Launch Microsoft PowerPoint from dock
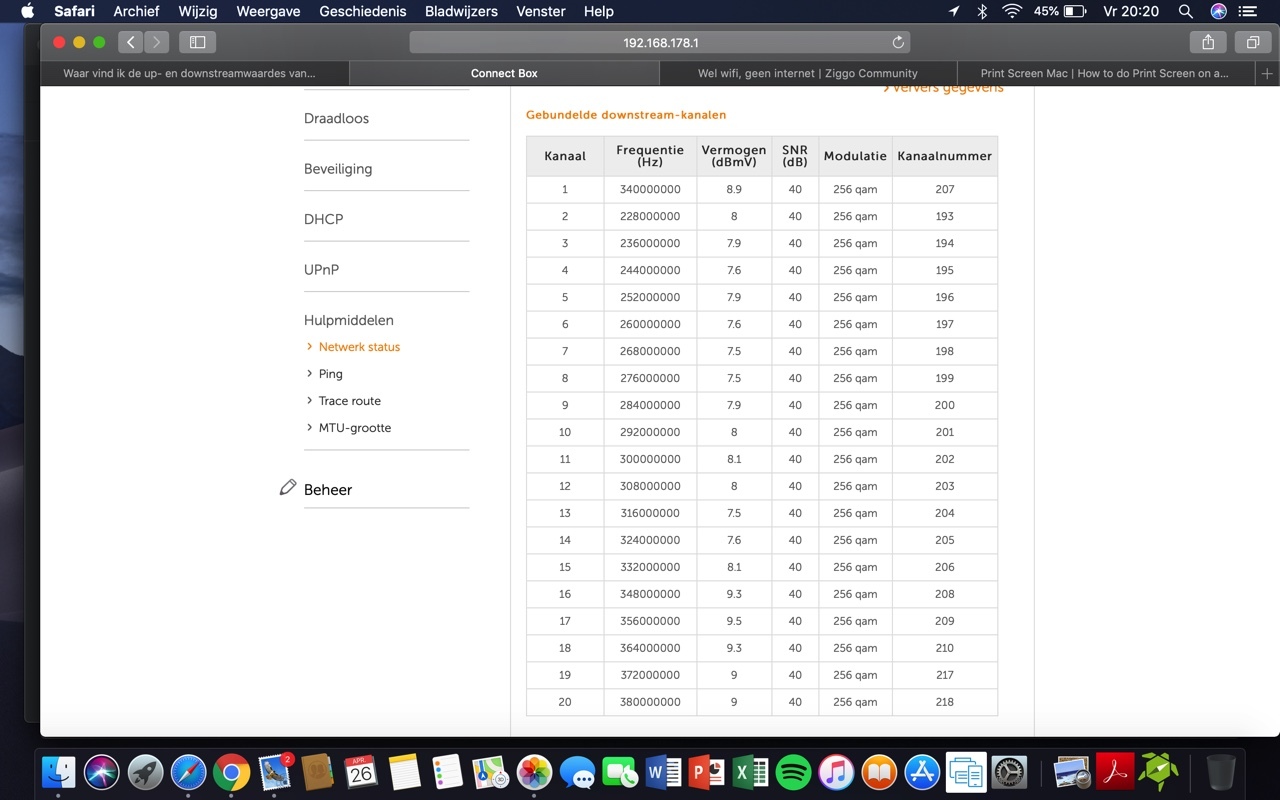 (x=707, y=772)
